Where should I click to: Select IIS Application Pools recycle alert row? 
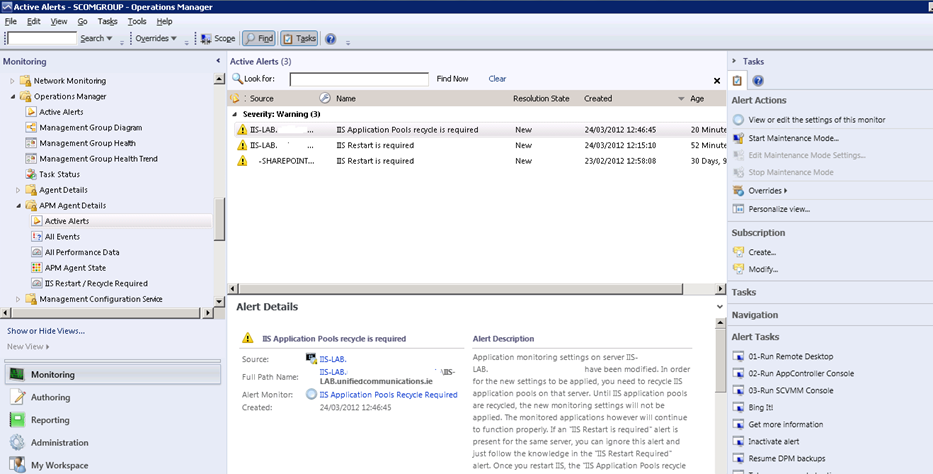[478, 130]
